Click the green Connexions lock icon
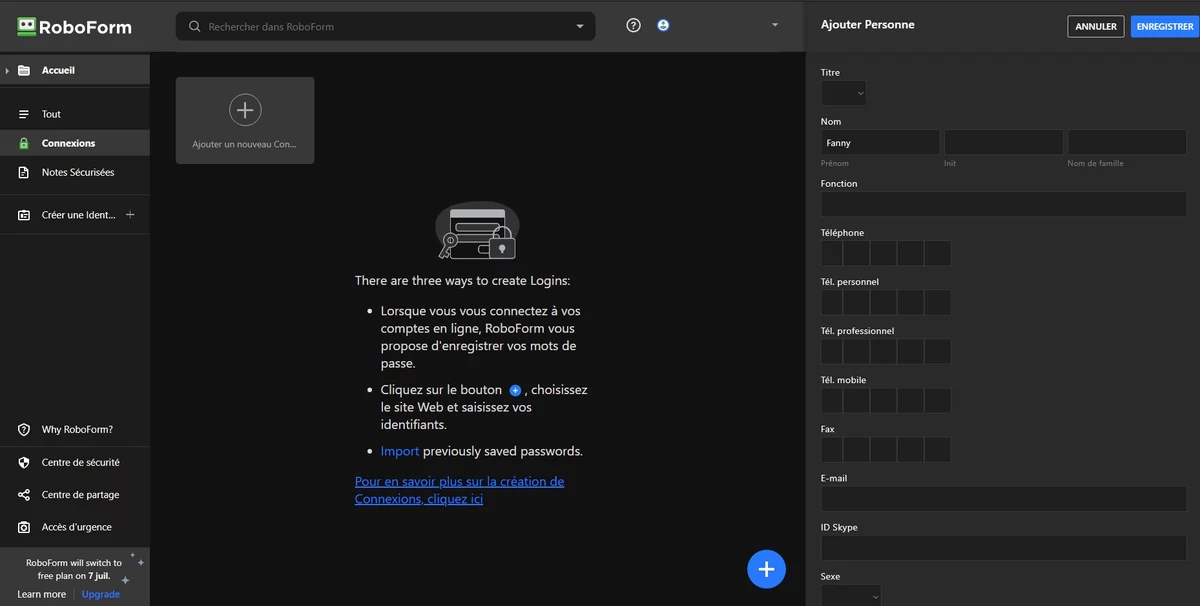This screenshot has height=606, width=1200. 24,143
